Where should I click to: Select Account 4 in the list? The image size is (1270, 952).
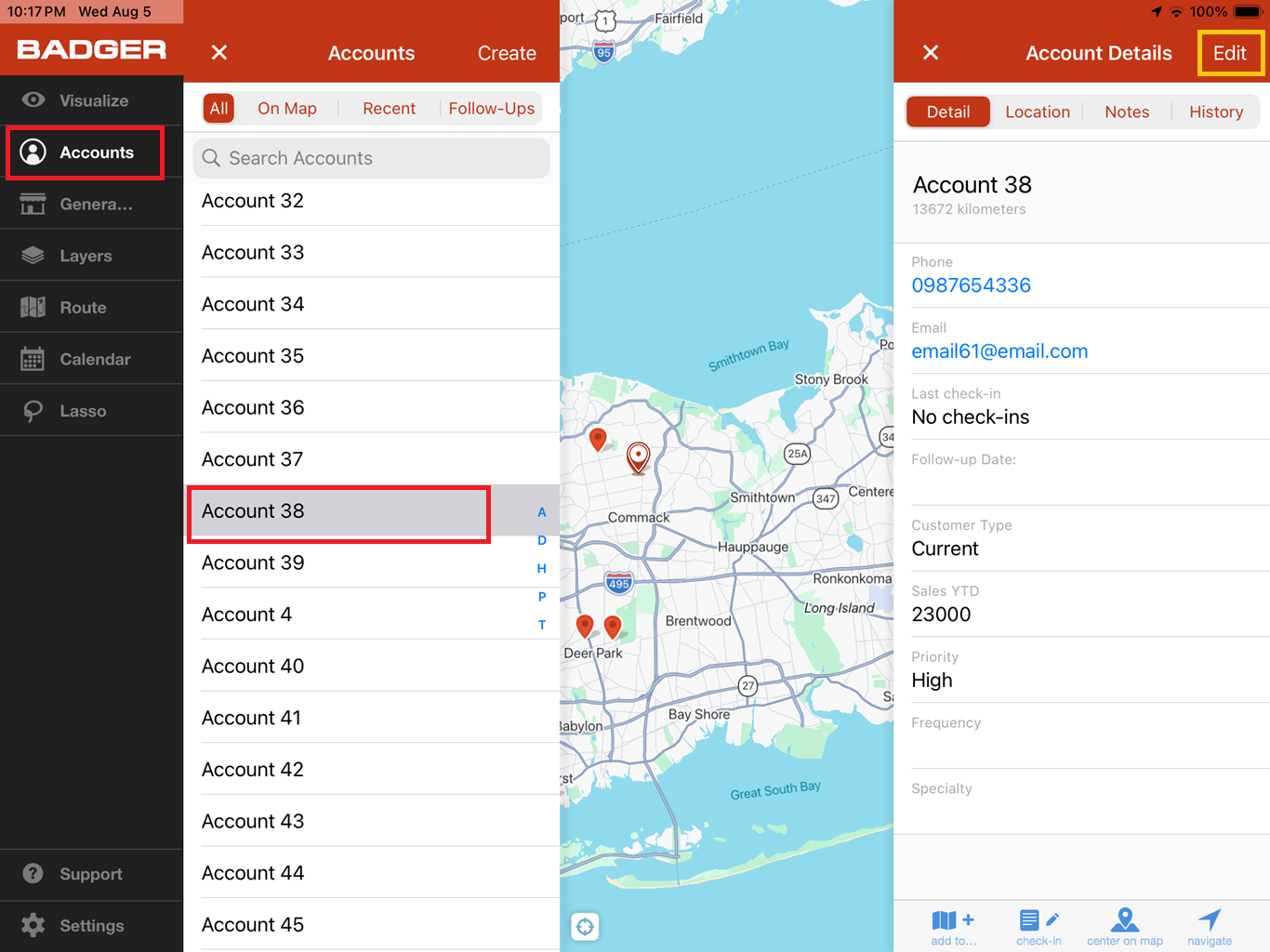pyautogui.click(x=372, y=615)
